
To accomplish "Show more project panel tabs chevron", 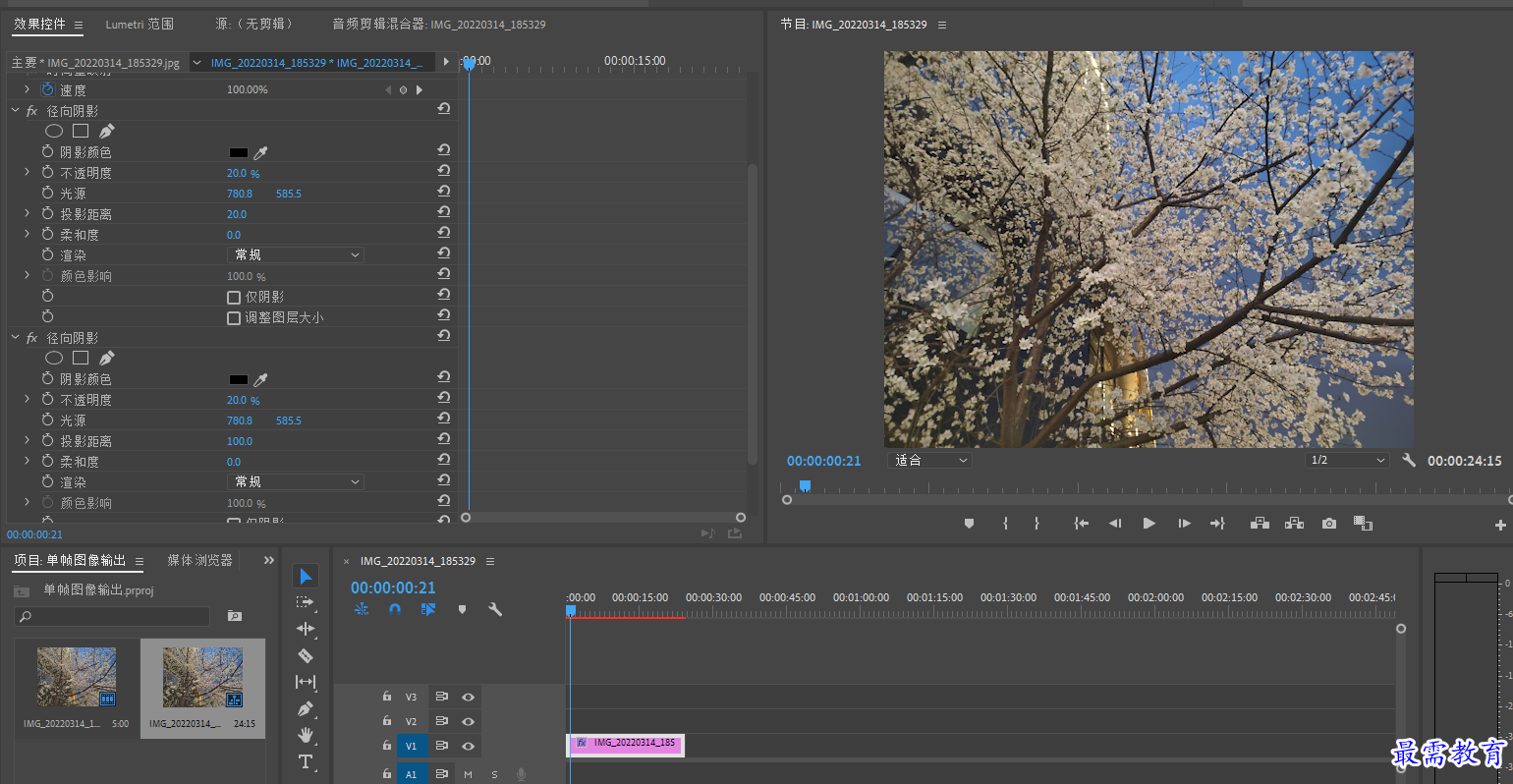I will [x=268, y=560].
